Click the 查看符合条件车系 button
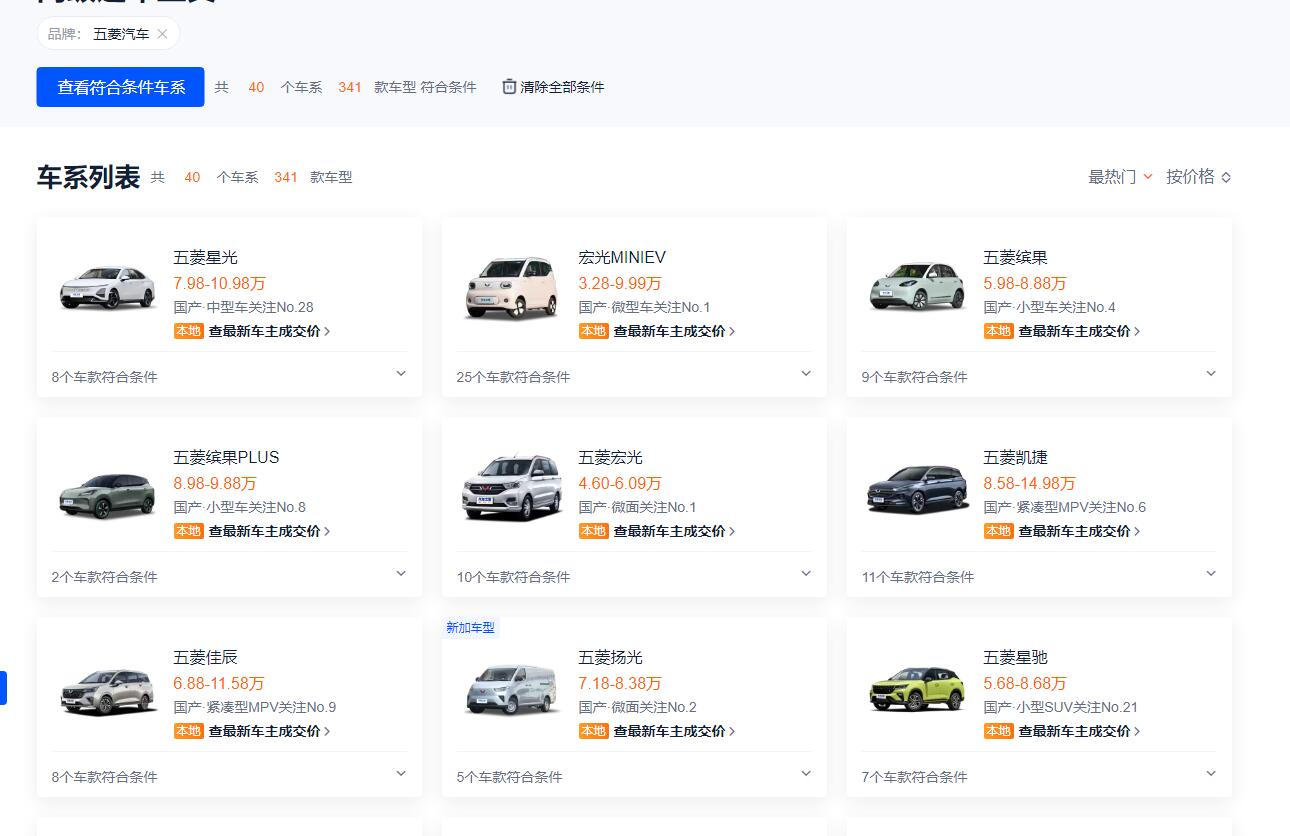 coord(120,87)
